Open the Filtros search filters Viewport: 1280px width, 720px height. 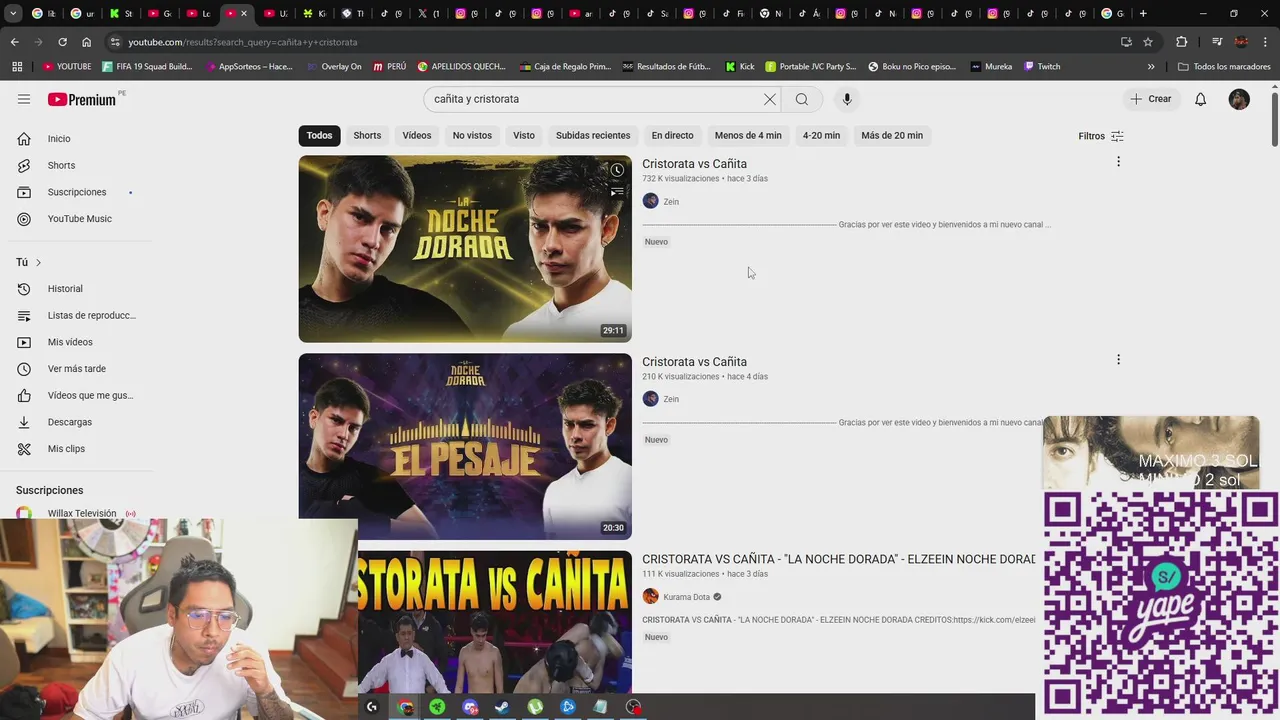(x=1101, y=136)
